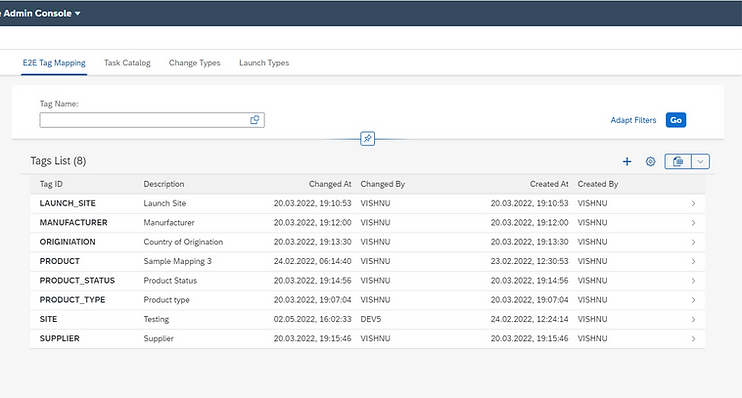Screen dimensions: 742x398
Task: Add a new tag with plus icon
Action: [x=627, y=161]
